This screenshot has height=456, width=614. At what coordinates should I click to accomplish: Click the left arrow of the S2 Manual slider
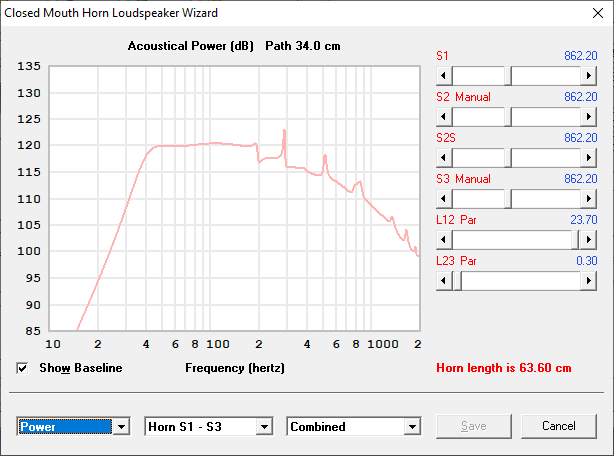(x=444, y=117)
